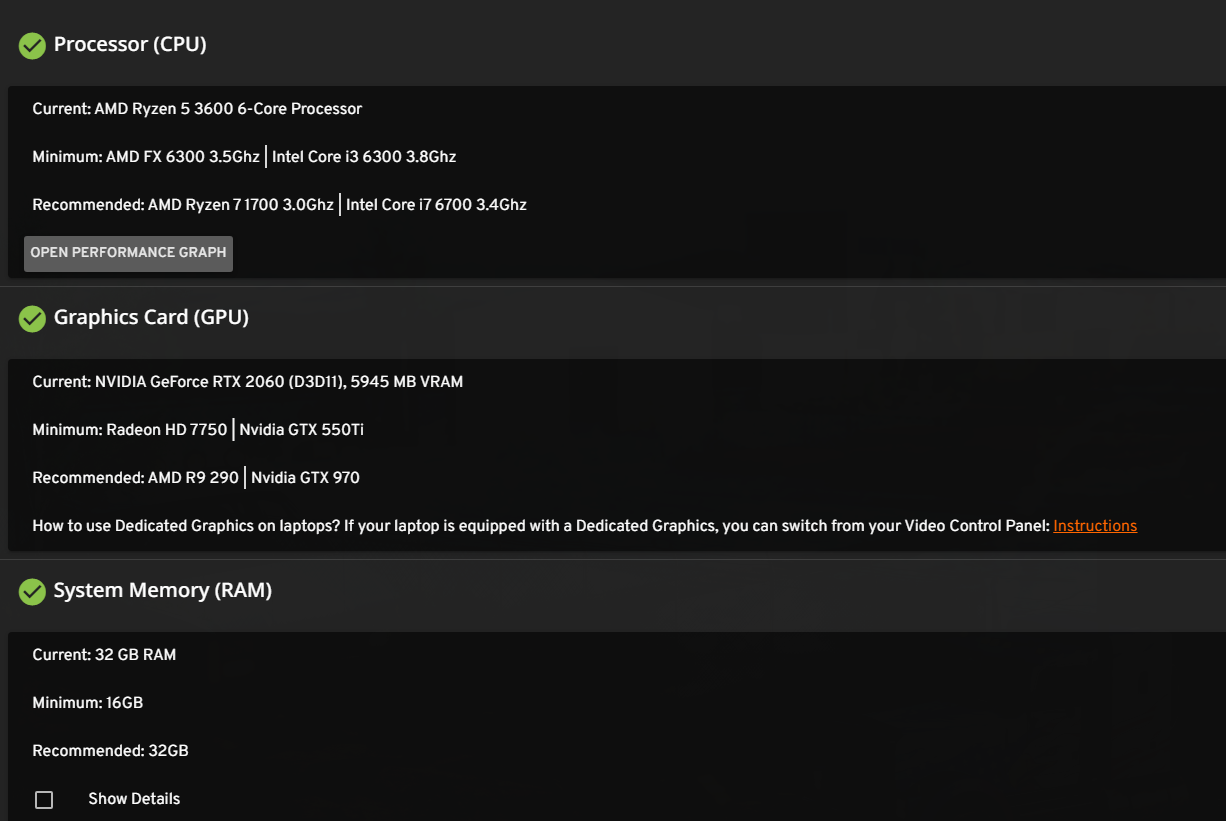
Task: Click the Show Details label text
Action: coord(134,799)
